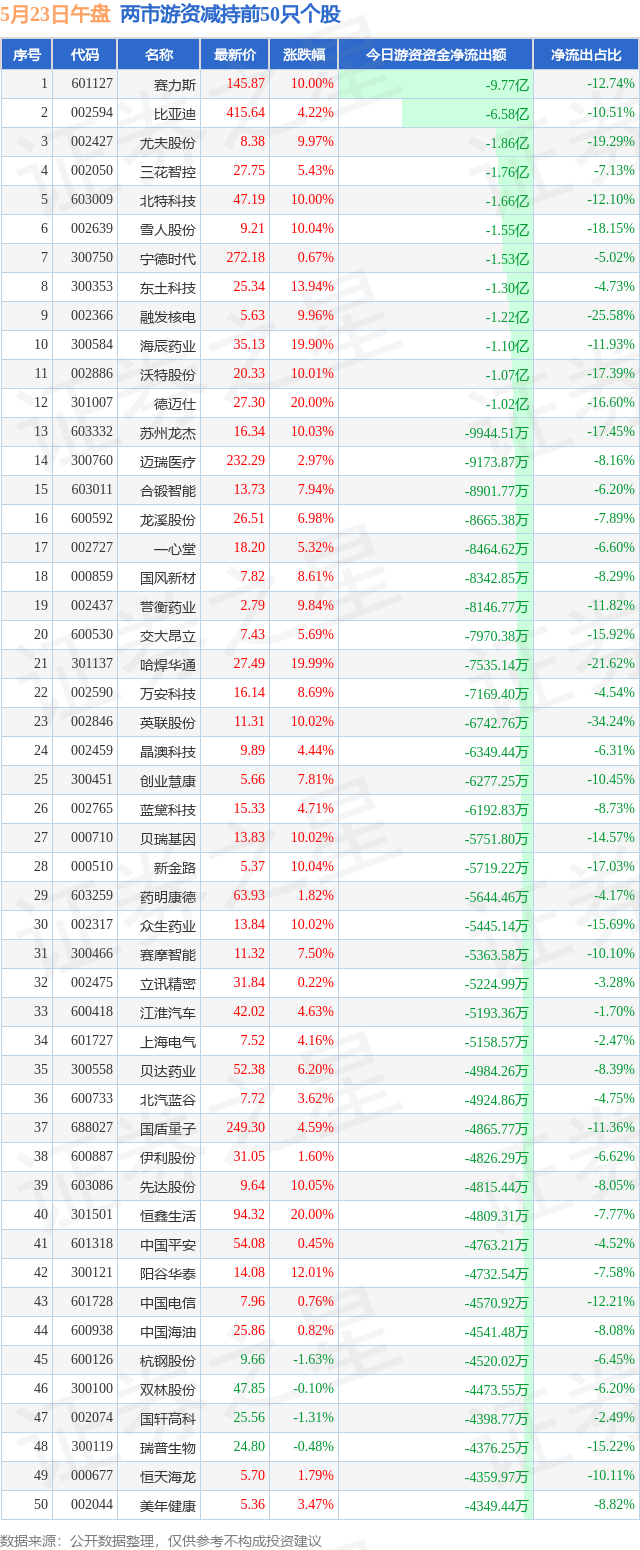Viewport: 640px width, 1550px height.
Task: Click the 涨跌幅 column header
Action: (304, 55)
